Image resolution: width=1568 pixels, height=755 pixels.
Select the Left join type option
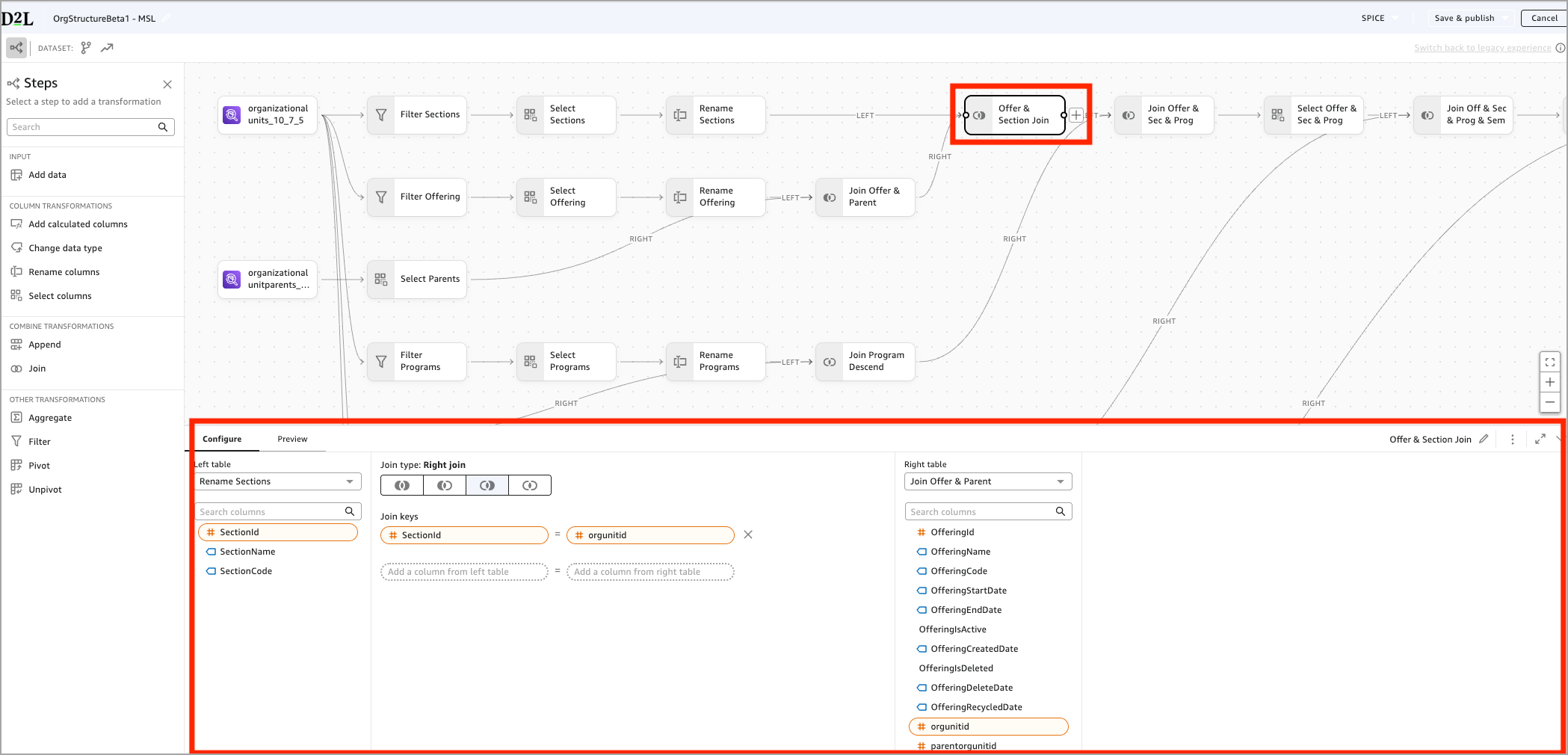pyautogui.click(x=444, y=485)
